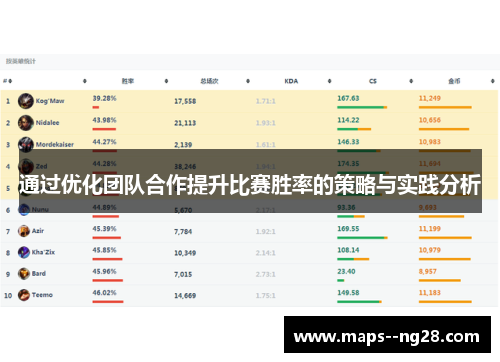
Task: Select total games value 10,349
Action: click(185, 253)
